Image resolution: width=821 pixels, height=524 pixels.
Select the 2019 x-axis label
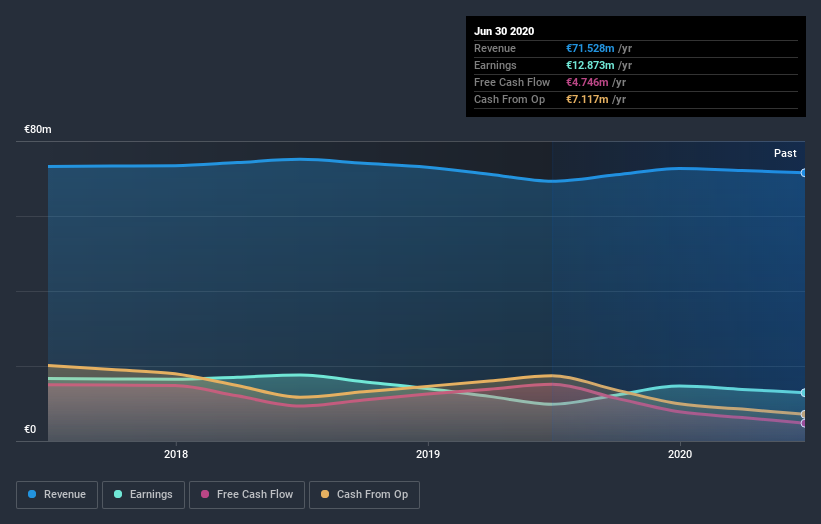click(428, 454)
